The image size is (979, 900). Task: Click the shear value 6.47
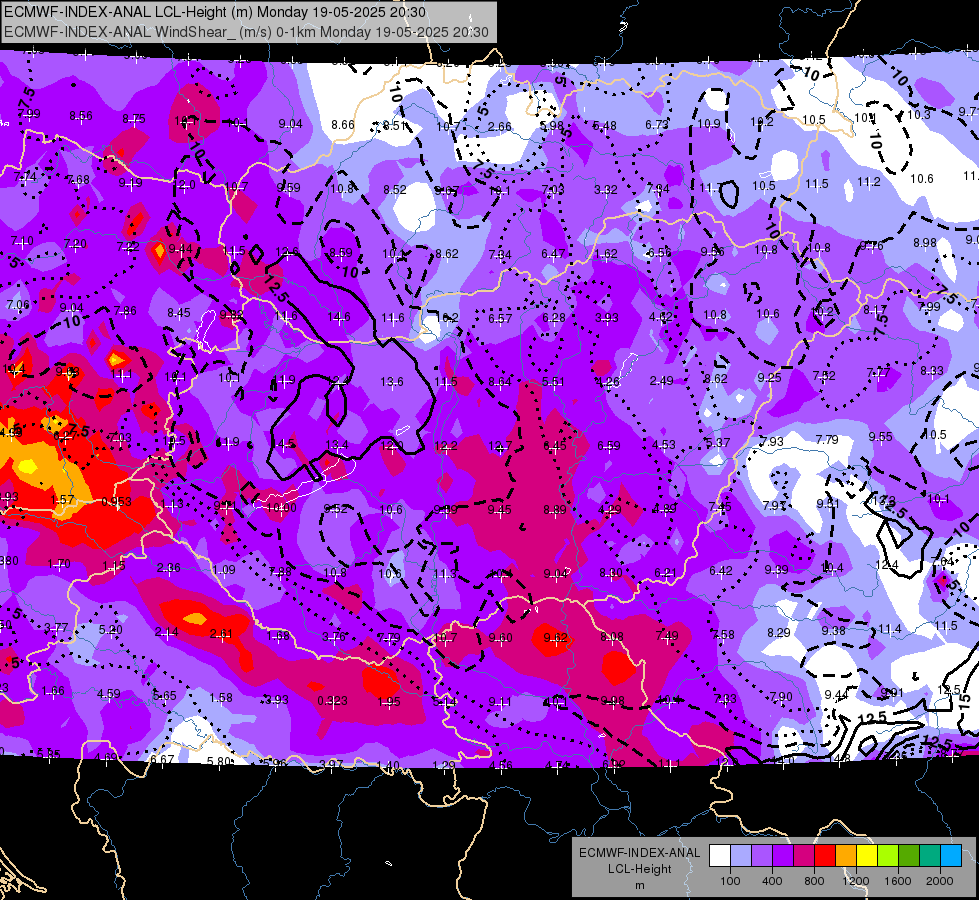(x=553, y=253)
